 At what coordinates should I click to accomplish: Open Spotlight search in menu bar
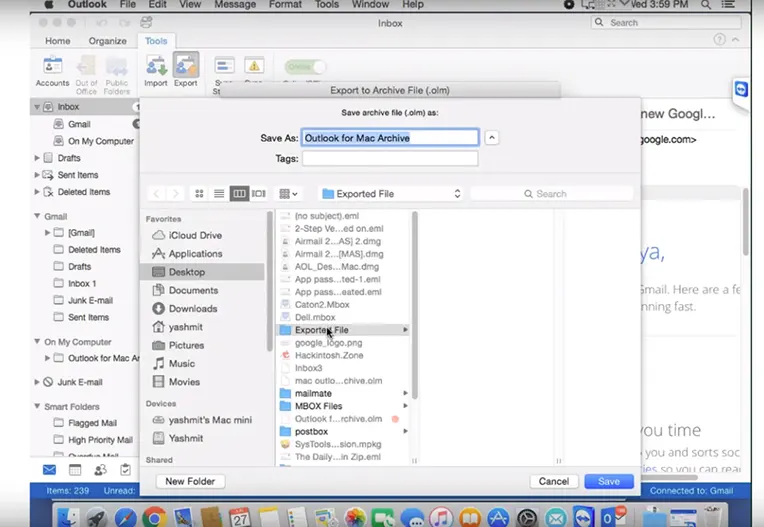pos(706,4)
